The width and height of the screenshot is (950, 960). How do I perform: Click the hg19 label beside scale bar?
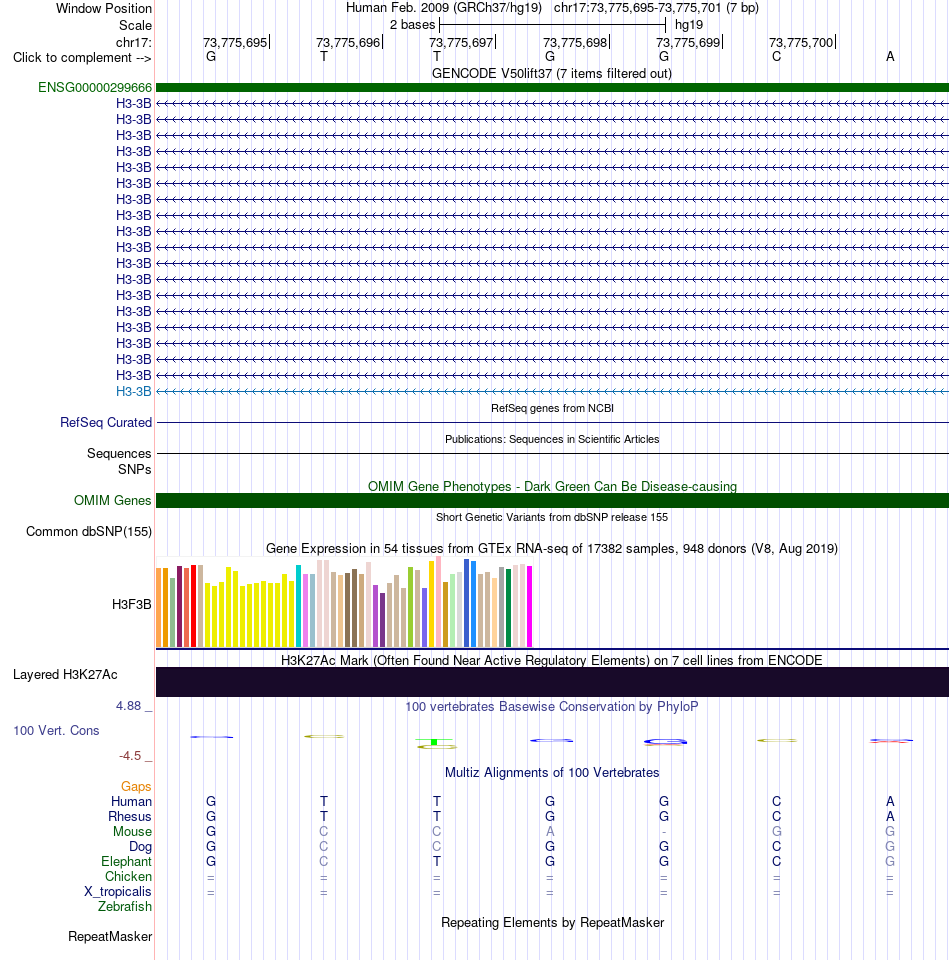[689, 24]
